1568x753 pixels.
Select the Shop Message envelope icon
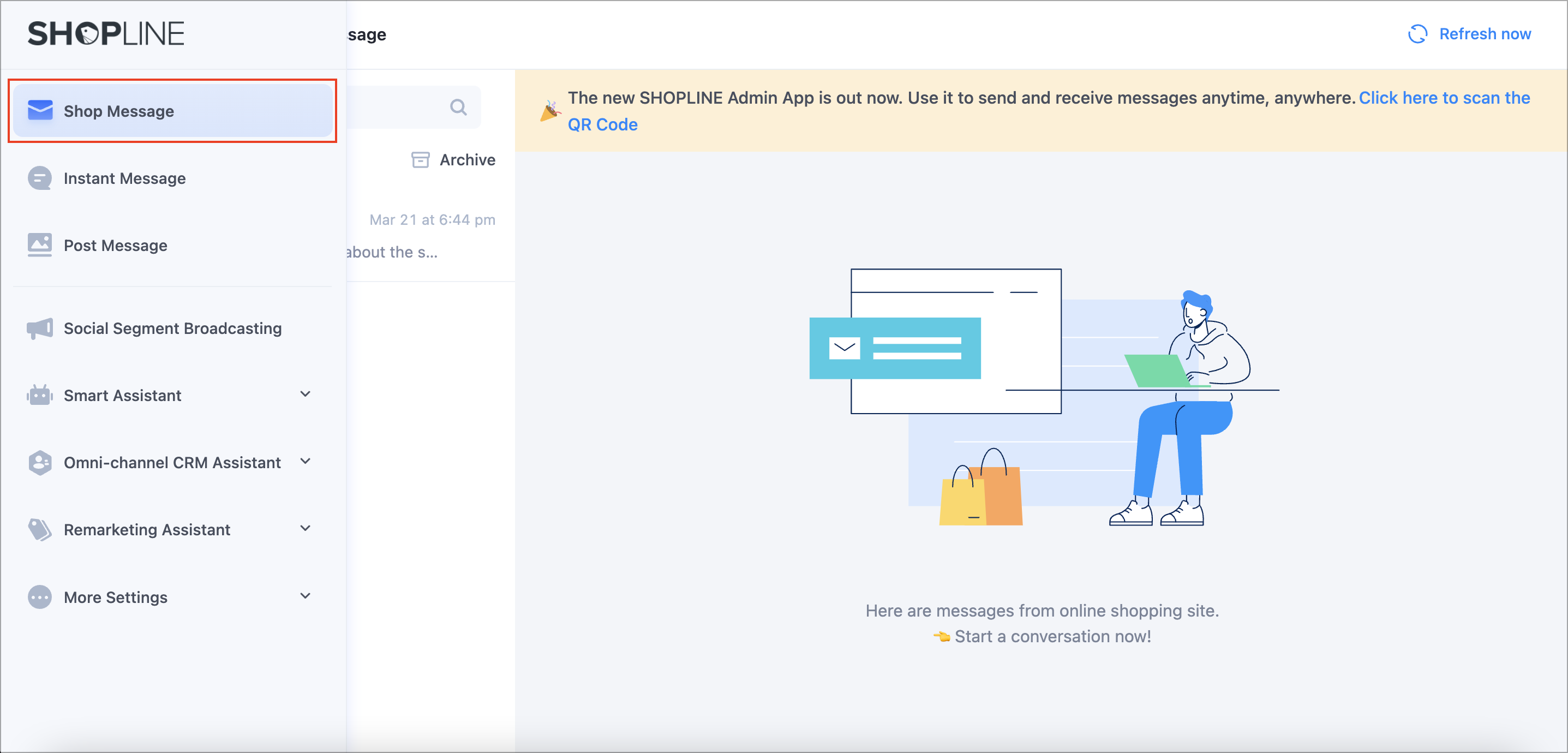40,110
